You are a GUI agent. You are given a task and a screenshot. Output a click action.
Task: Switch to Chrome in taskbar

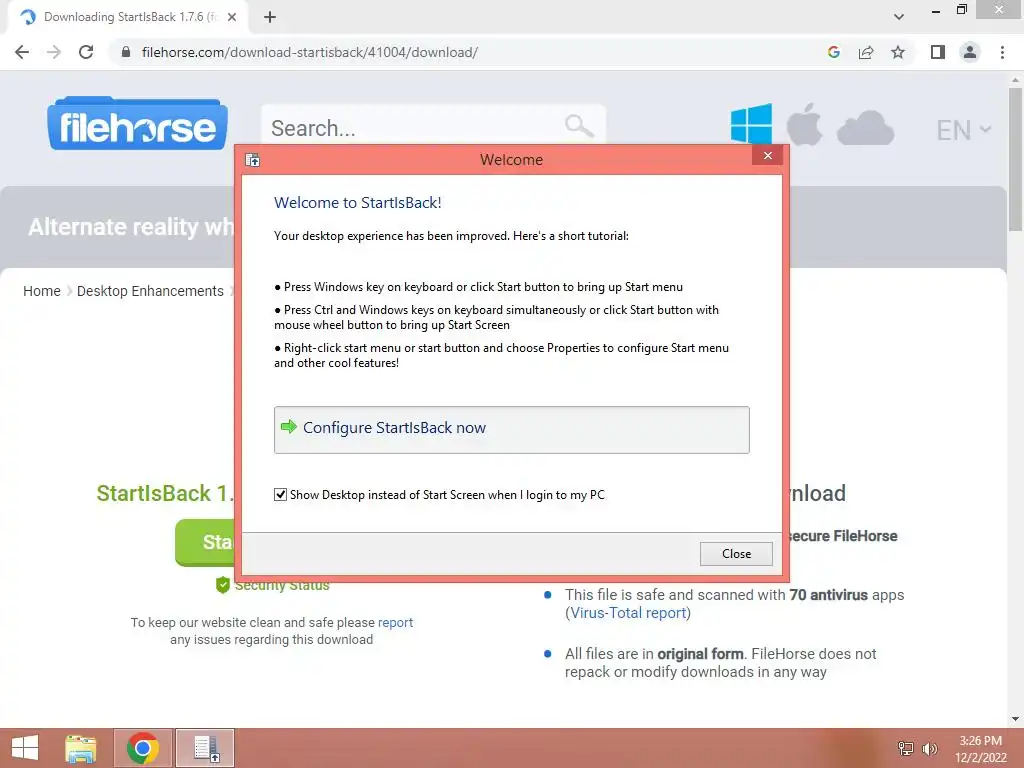[x=143, y=748]
